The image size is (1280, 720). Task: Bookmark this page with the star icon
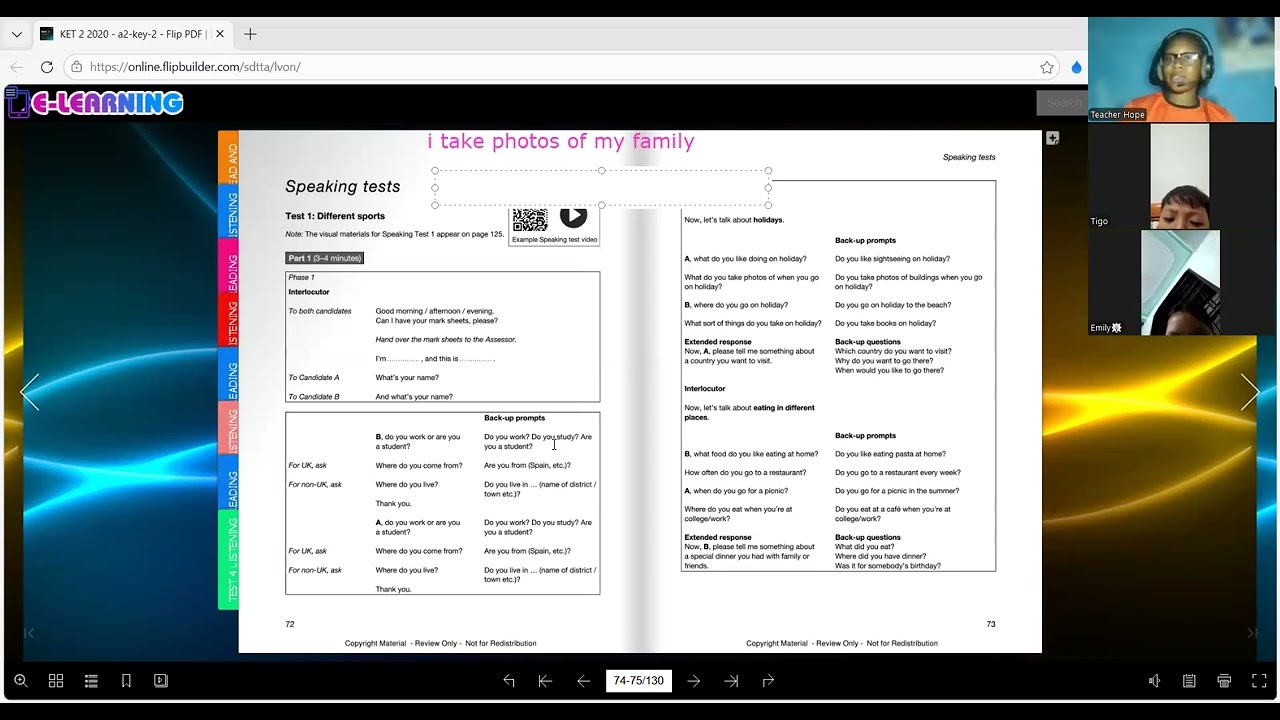[1047, 67]
